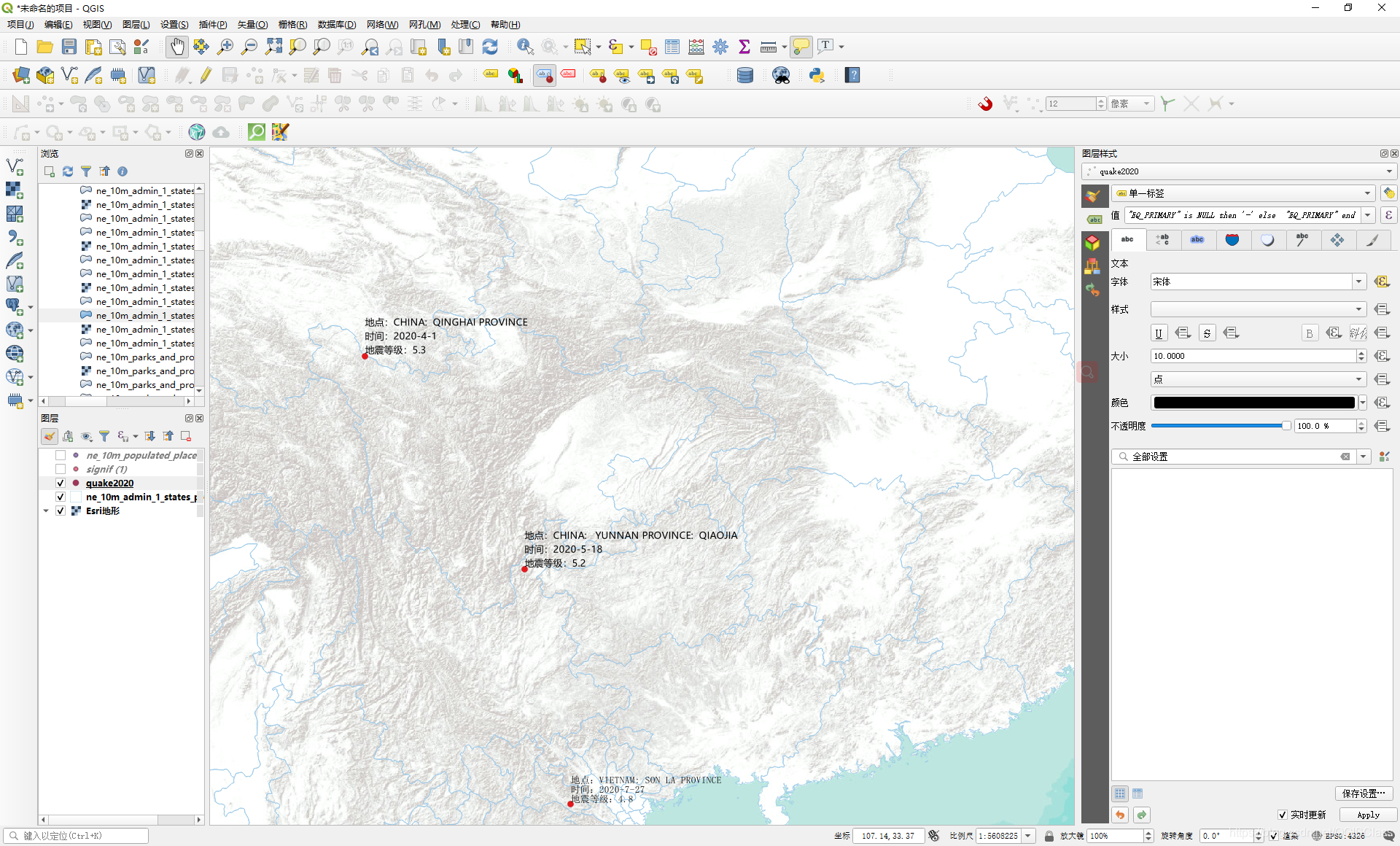Viewport: 1400px width, 846px height.
Task: Toggle editing with the pencil icon
Action: tap(206, 75)
